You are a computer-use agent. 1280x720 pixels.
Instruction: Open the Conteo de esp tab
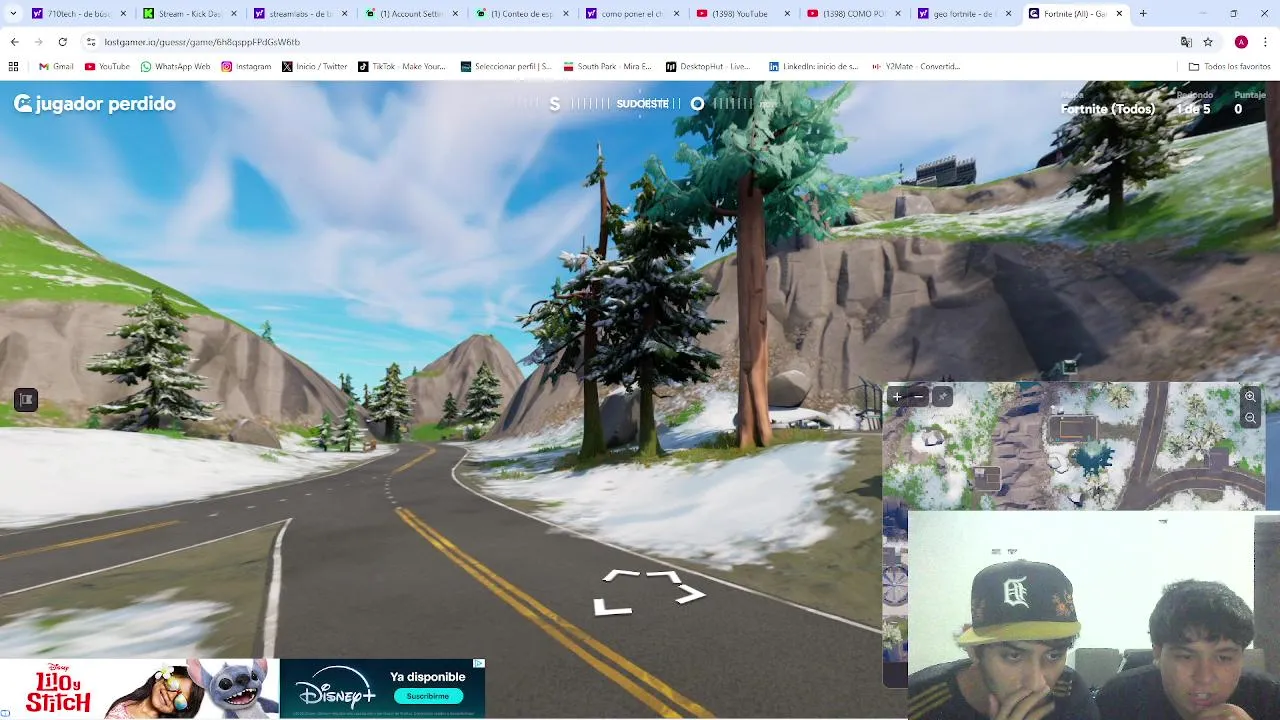[521, 14]
